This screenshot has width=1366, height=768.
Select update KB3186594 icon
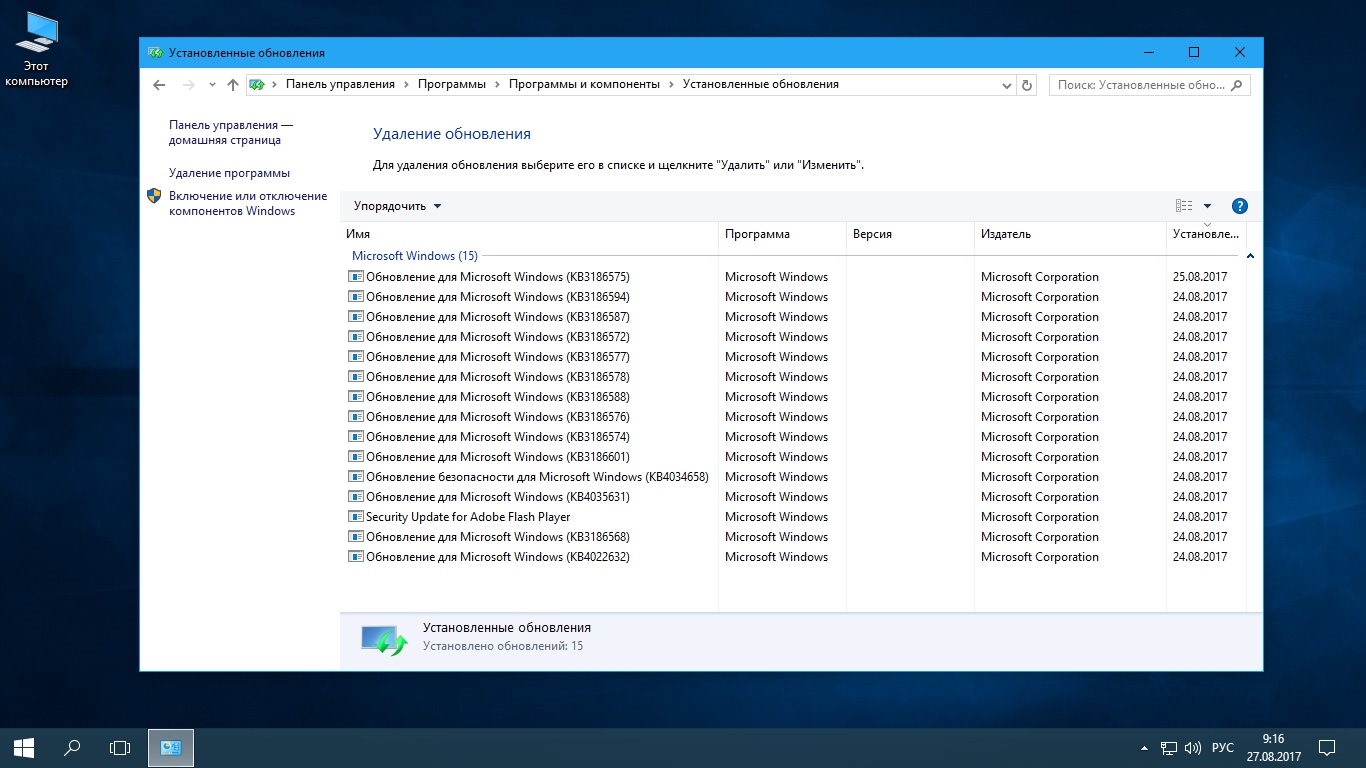[355, 297]
